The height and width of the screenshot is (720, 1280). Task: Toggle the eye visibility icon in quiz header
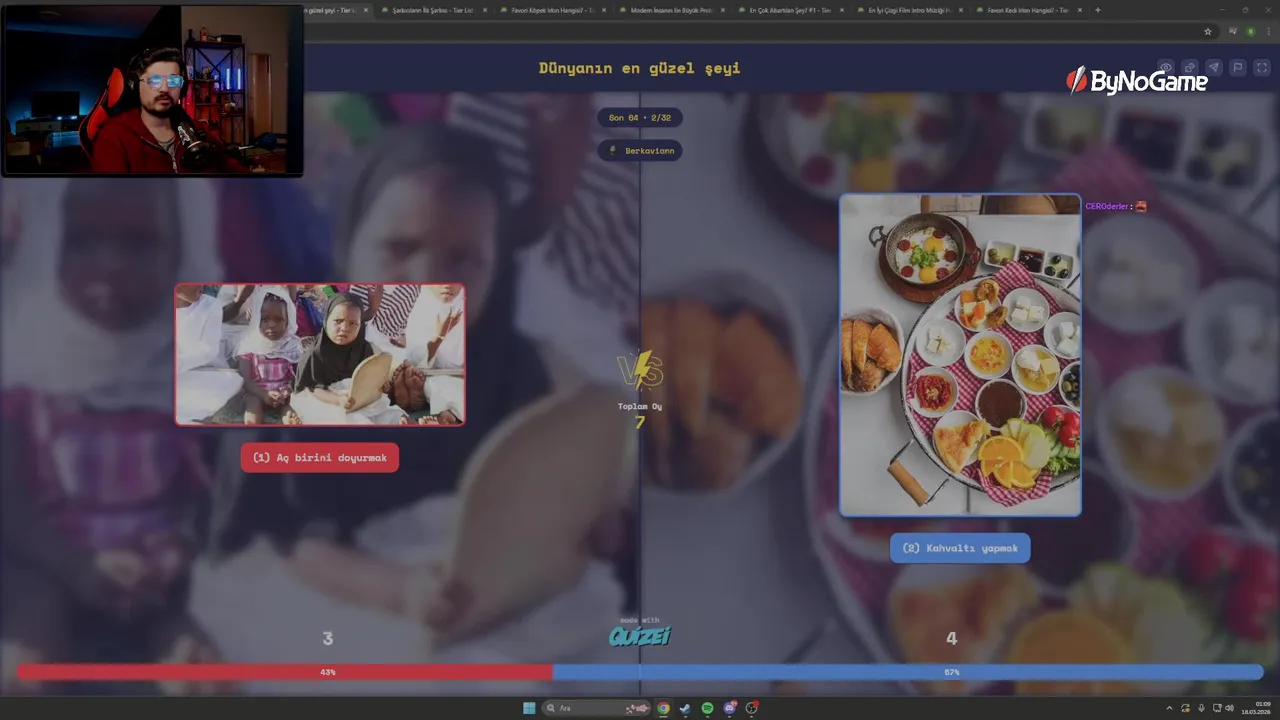(1166, 67)
